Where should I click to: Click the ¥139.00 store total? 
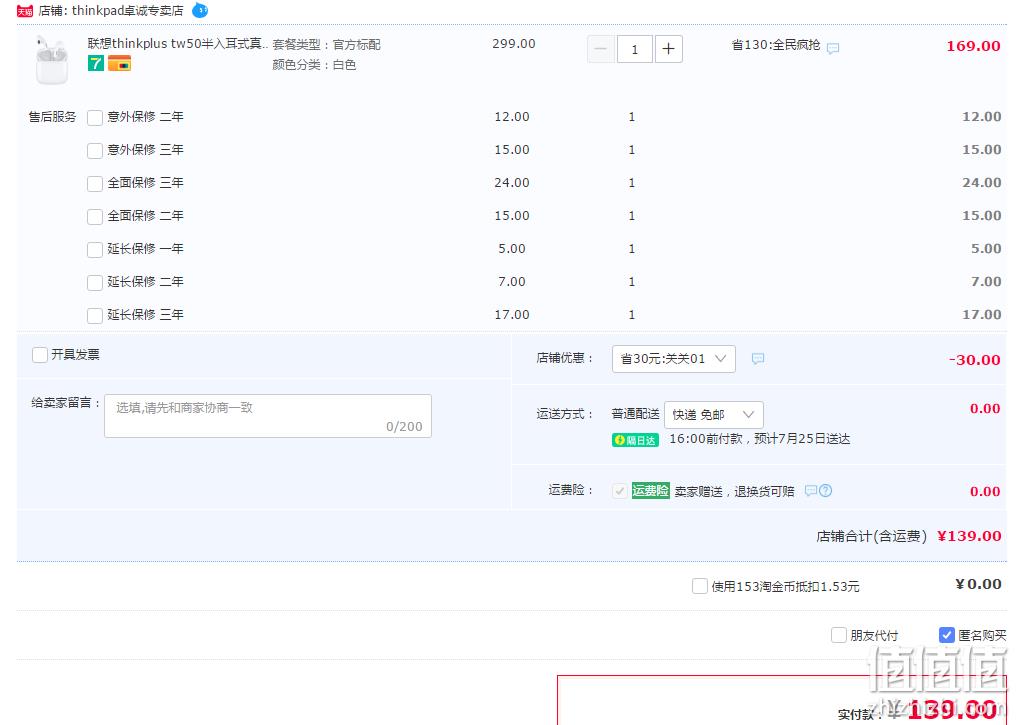969,536
